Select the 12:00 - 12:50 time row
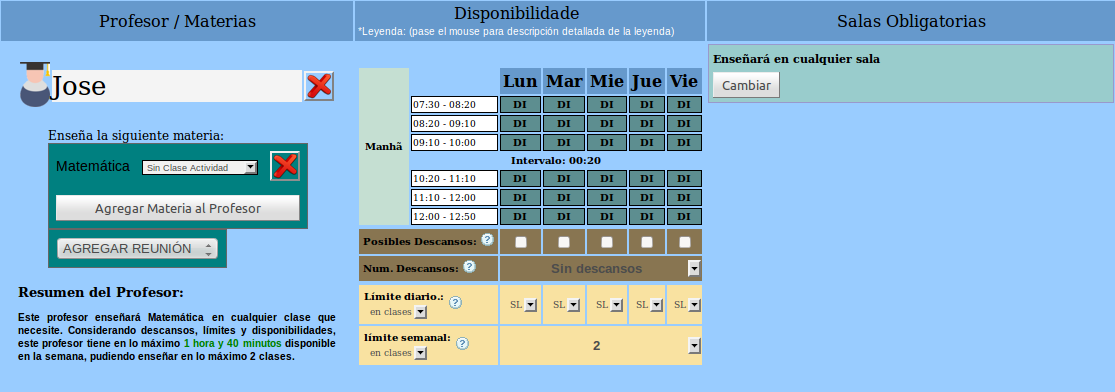The height and width of the screenshot is (392, 1115). 454,216
